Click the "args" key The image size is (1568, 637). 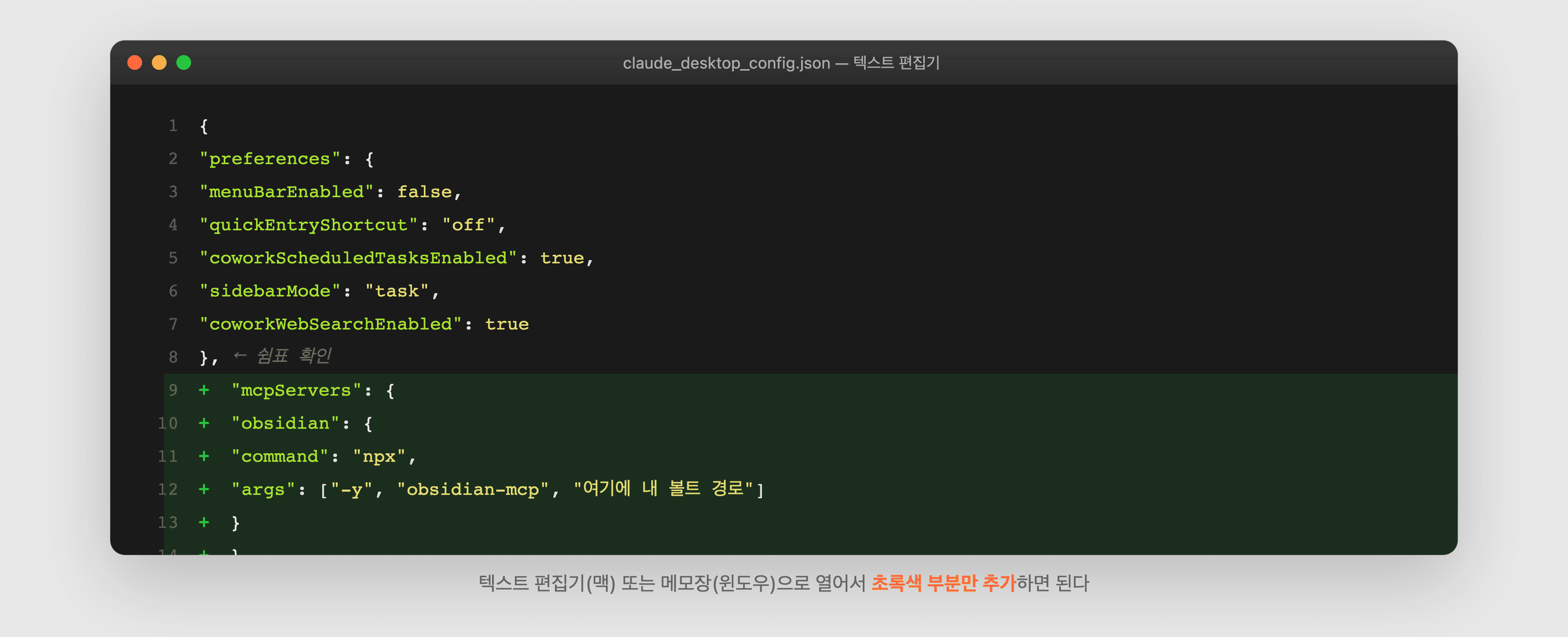click(263, 490)
